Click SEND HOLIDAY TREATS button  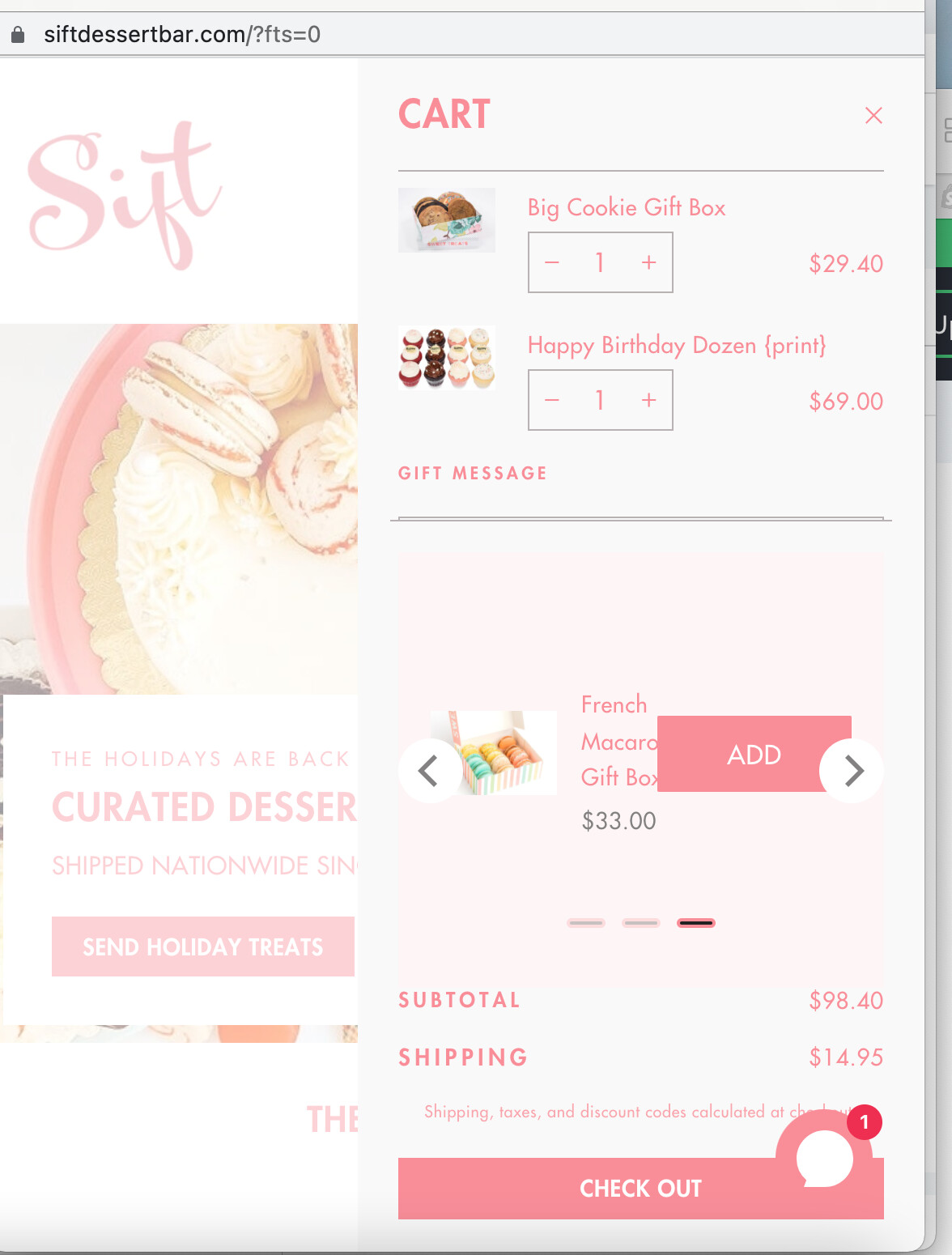click(x=203, y=947)
